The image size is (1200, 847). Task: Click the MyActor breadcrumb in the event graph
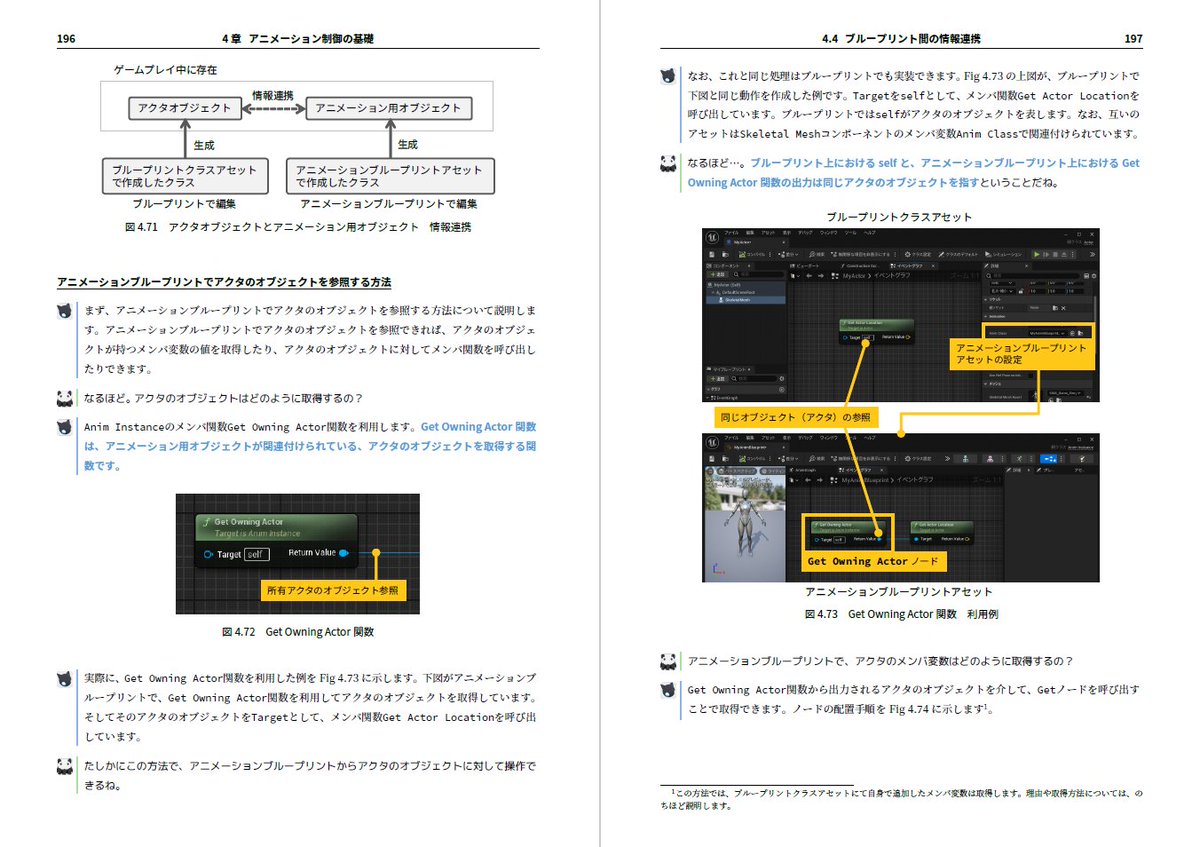(x=853, y=275)
